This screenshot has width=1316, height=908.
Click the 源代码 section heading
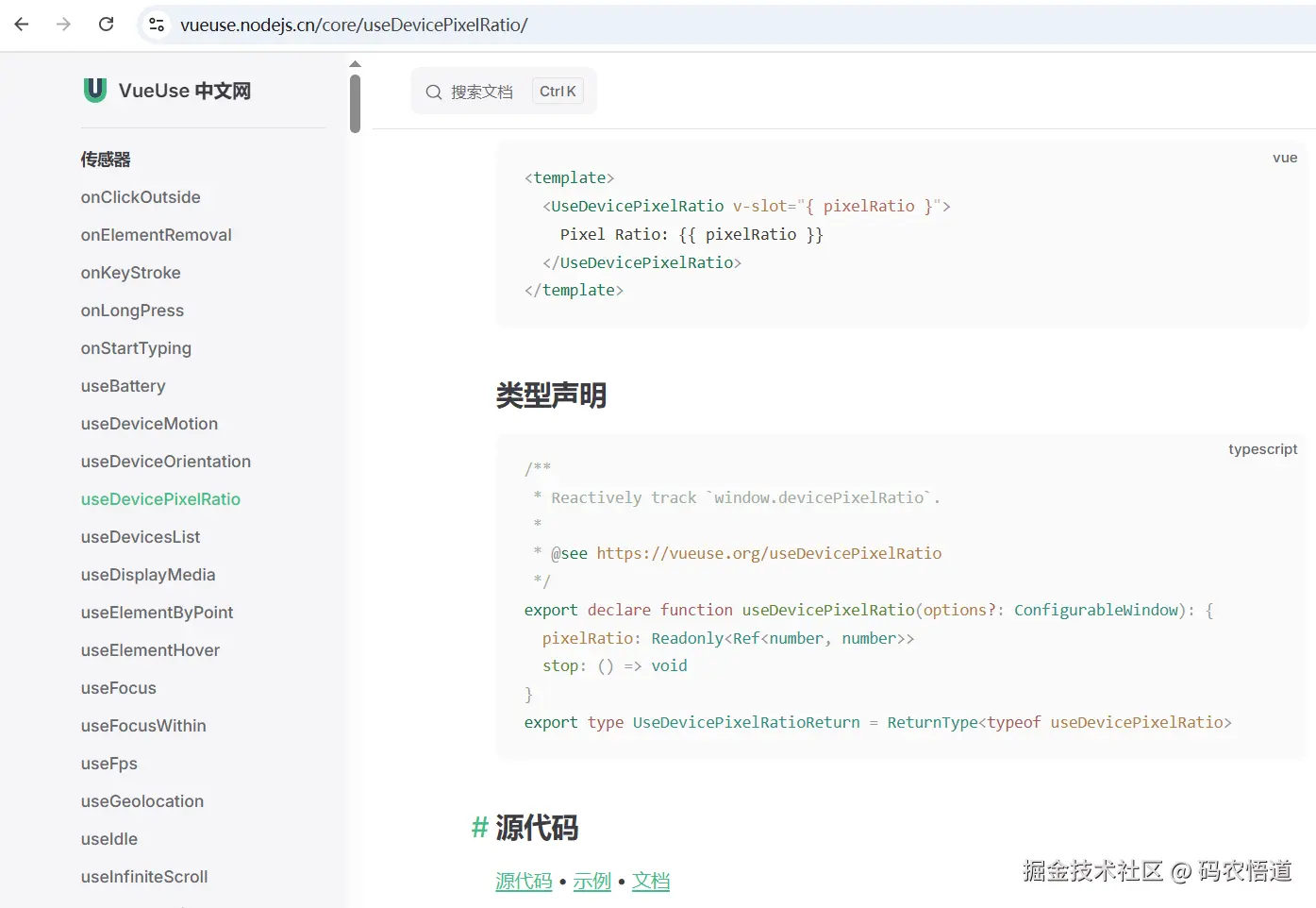(x=537, y=828)
